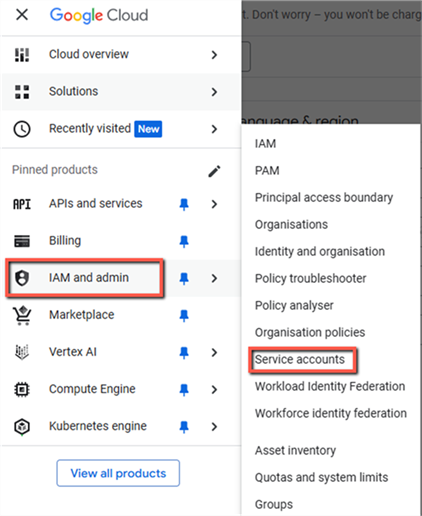This screenshot has height=516, width=422.
Task: Click the Vertex AI icon
Action: click(22, 352)
